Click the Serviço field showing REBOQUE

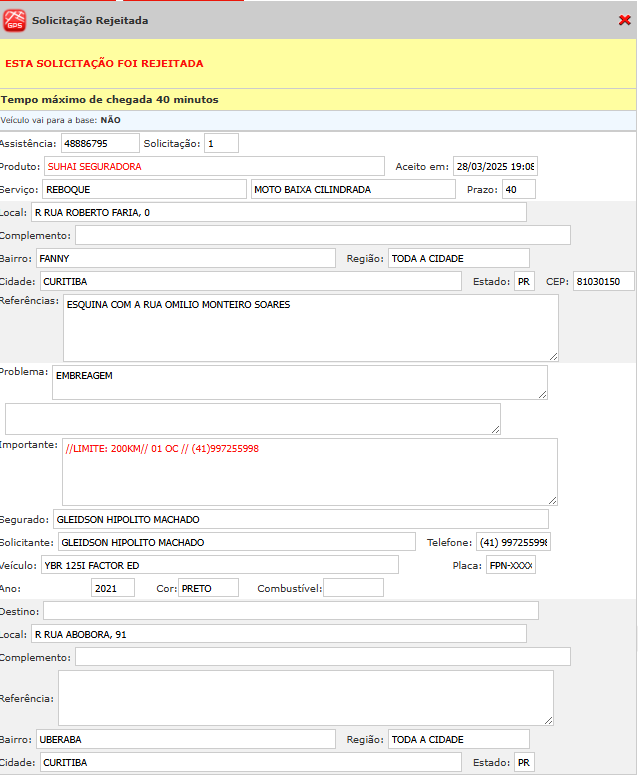click(x=143, y=189)
